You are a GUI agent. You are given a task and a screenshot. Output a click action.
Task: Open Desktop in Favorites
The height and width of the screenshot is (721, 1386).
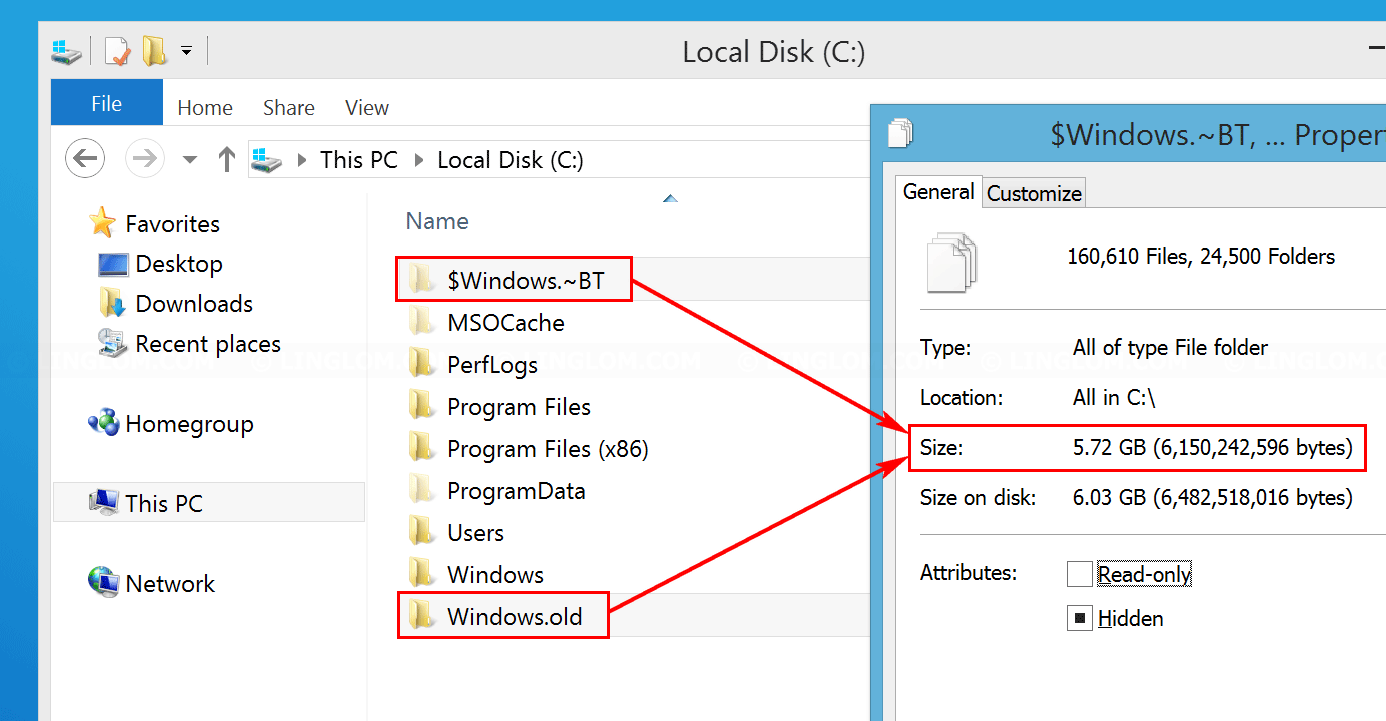coord(179,264)
